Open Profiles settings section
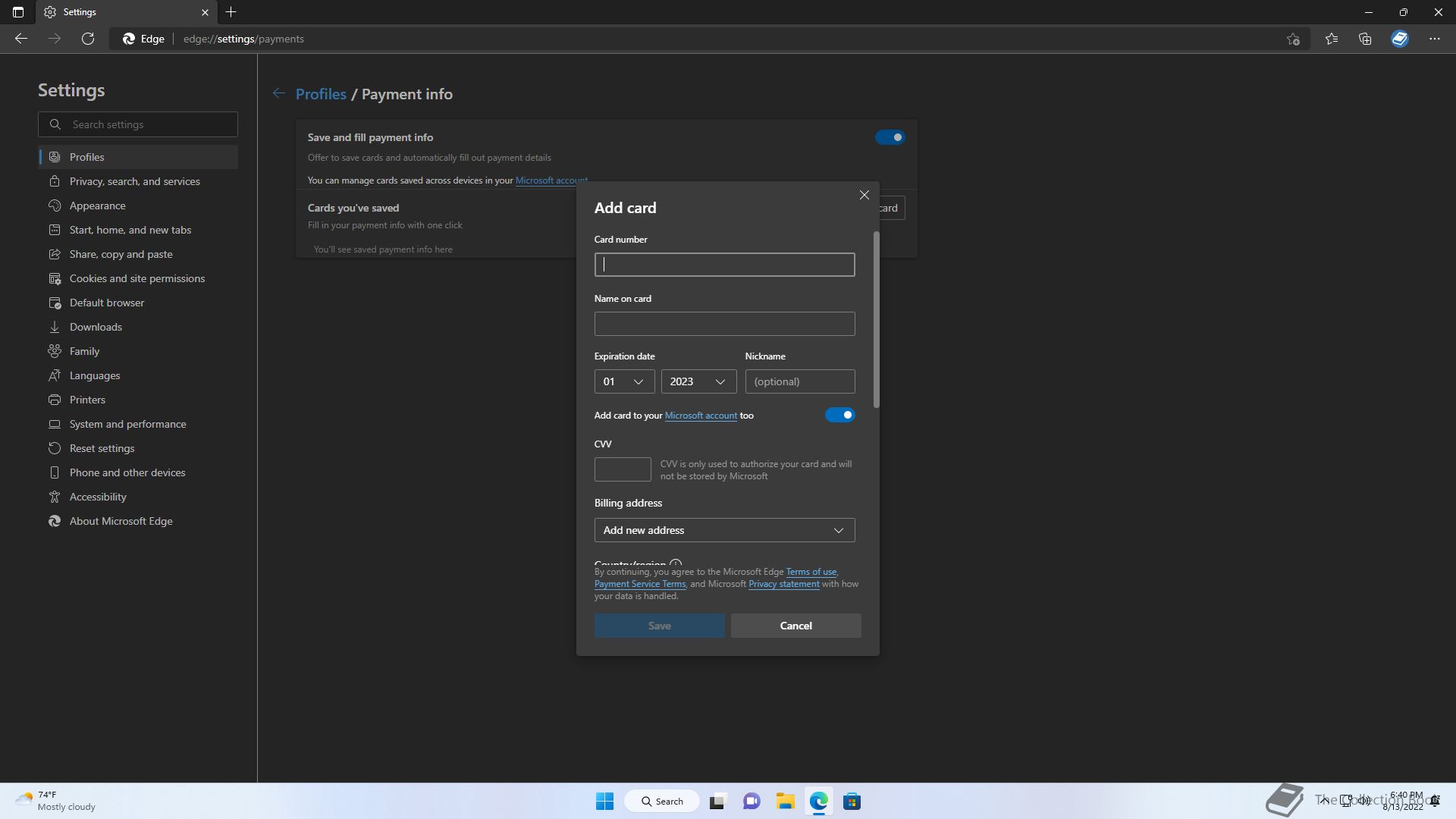1456x819 pixels. click(138, 157)
